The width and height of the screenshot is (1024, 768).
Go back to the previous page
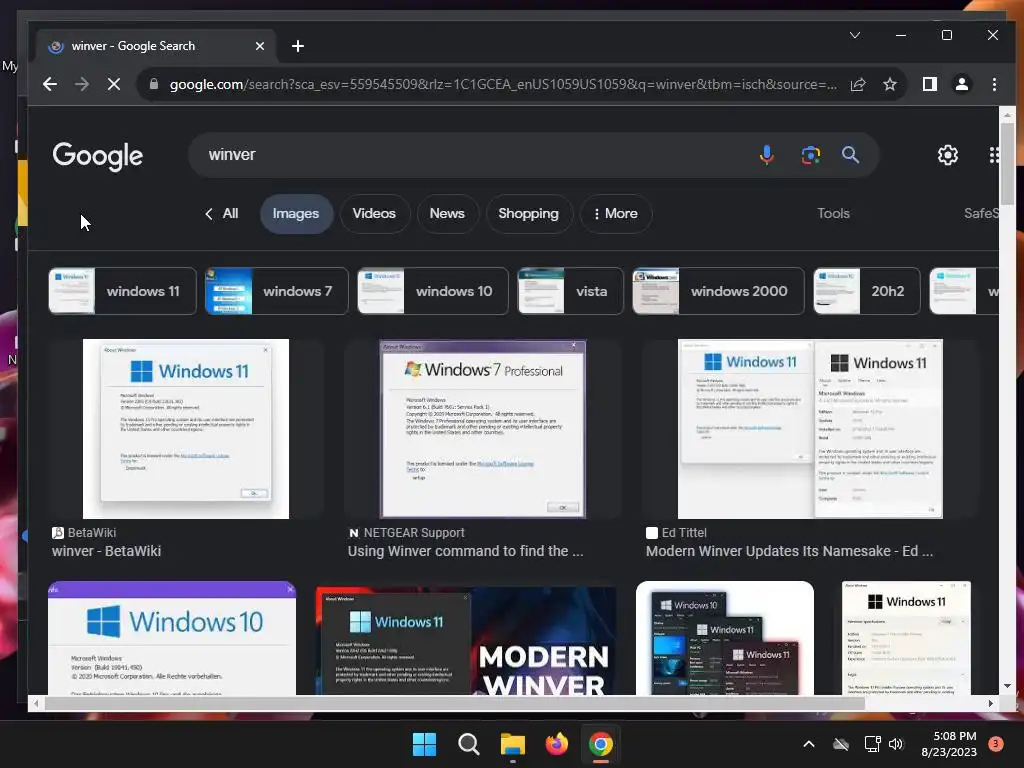click(50, 84)
